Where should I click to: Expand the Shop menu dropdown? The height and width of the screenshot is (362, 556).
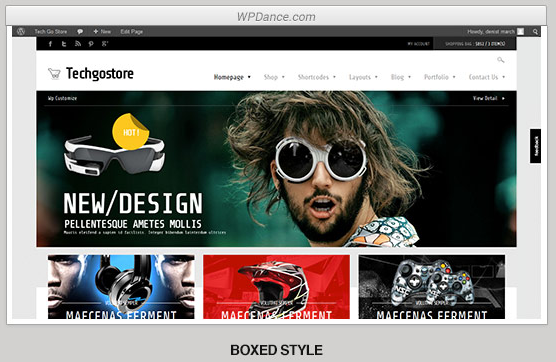point(274,77)
